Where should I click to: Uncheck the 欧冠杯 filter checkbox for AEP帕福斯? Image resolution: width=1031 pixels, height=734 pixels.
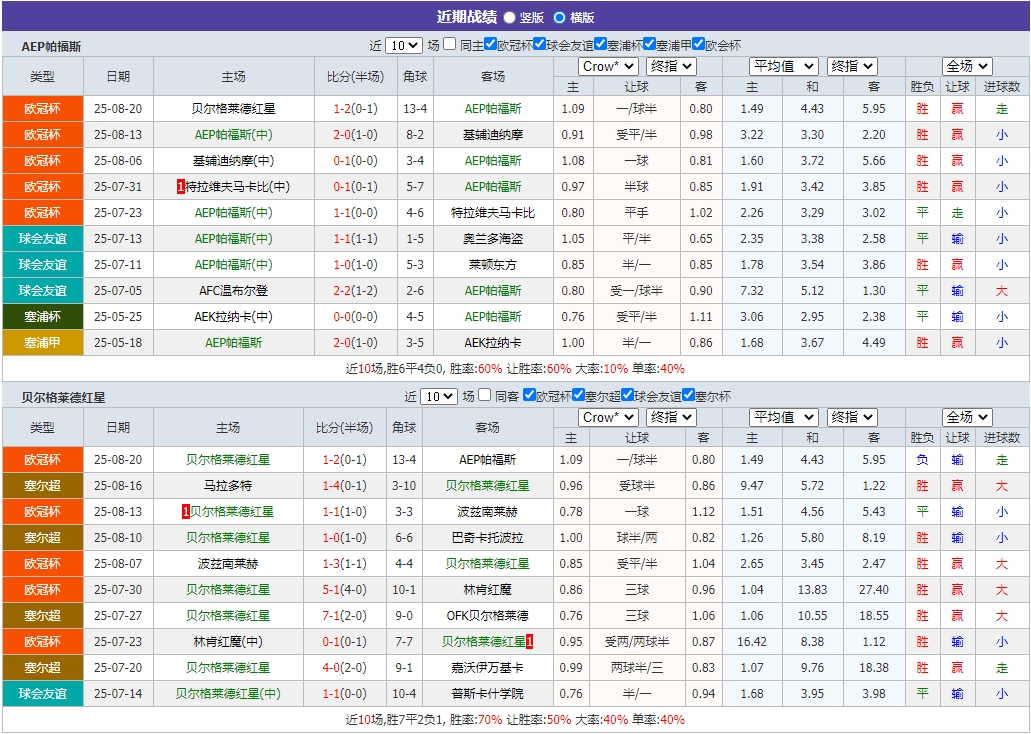click(490, 41)
